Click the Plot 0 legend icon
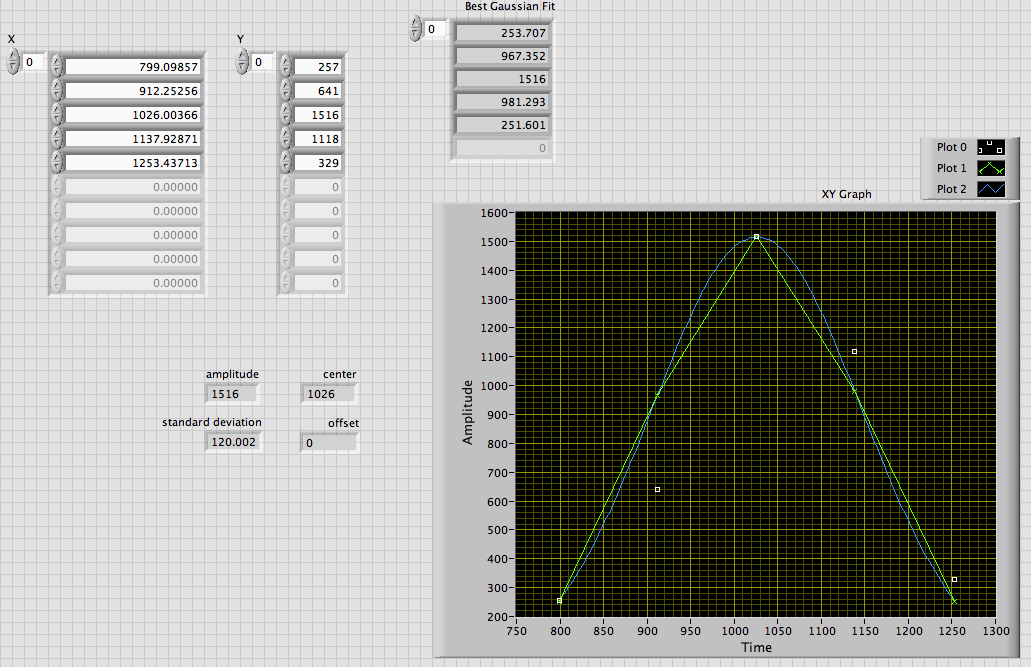 click(991, 147)
